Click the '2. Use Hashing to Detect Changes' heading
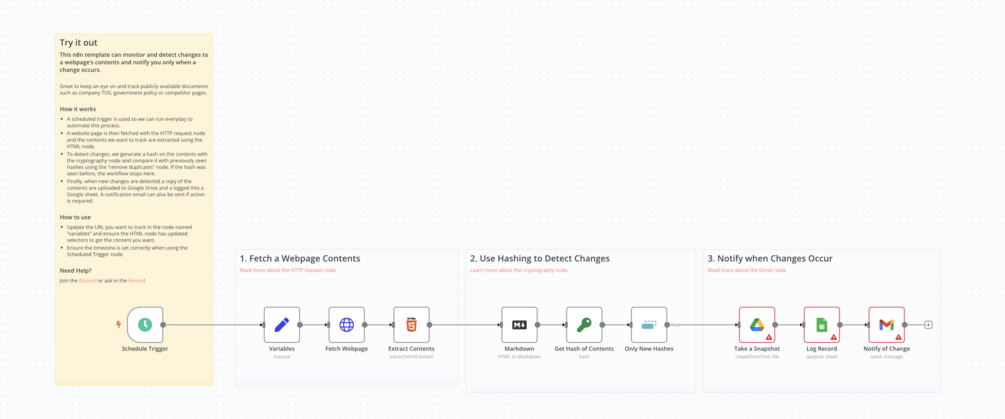This screenshot has width=1005, height=419. coord(540,259)
